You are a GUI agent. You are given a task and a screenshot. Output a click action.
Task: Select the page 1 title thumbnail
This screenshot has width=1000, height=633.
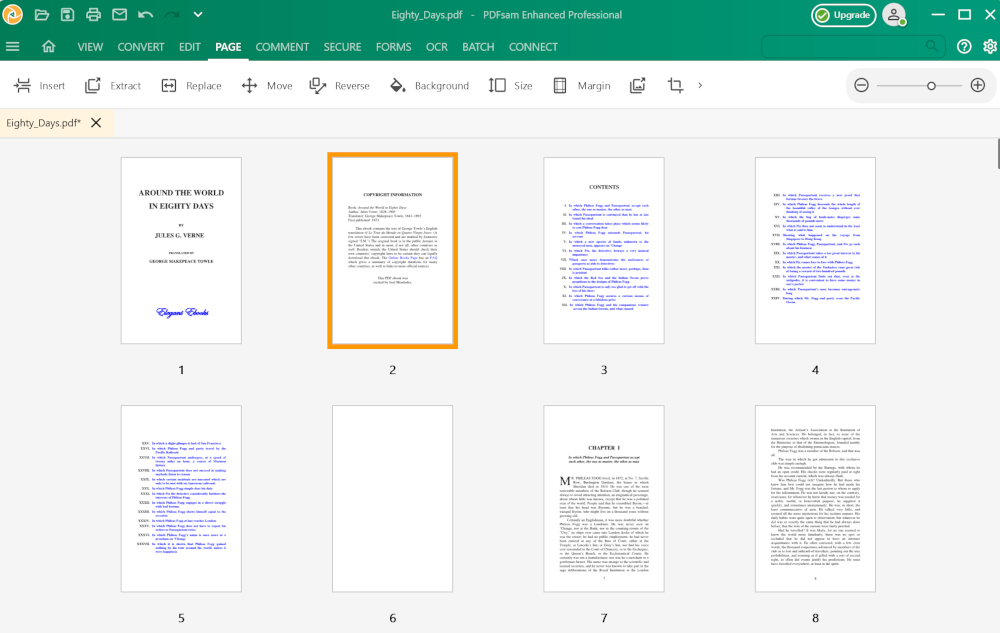[x=181, y=251]
